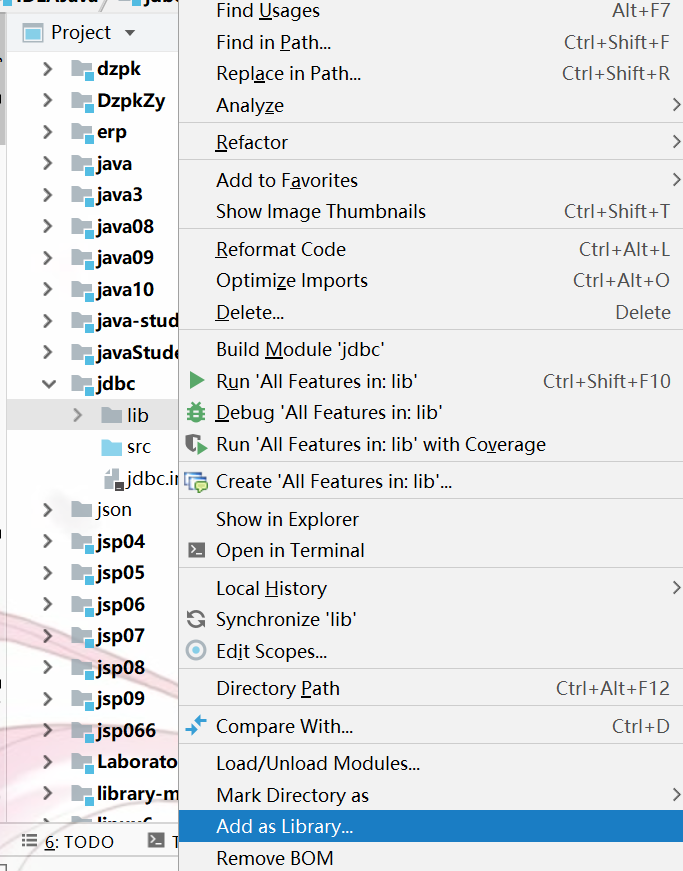
Task: Select the jsp09 module in tree
Action: [120, 699]
